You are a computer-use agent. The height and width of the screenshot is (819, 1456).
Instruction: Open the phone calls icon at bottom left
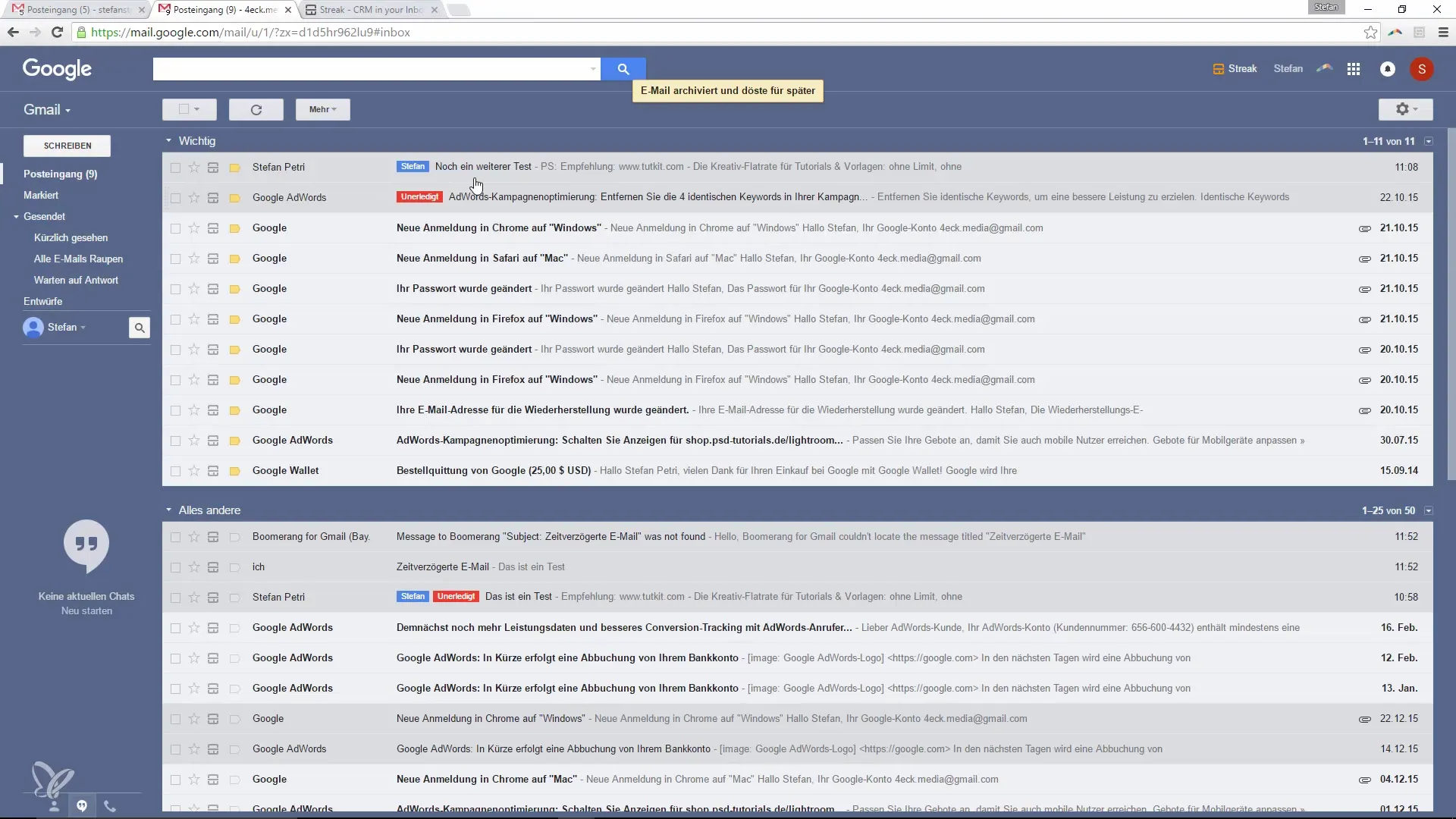(110, 806)
